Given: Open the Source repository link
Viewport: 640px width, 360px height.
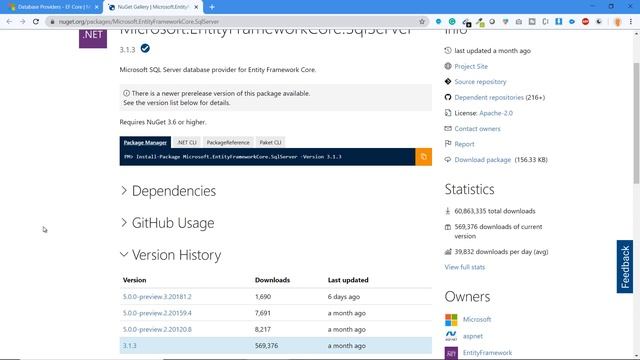Looking at the screenshot, I should tap(480, 82).
